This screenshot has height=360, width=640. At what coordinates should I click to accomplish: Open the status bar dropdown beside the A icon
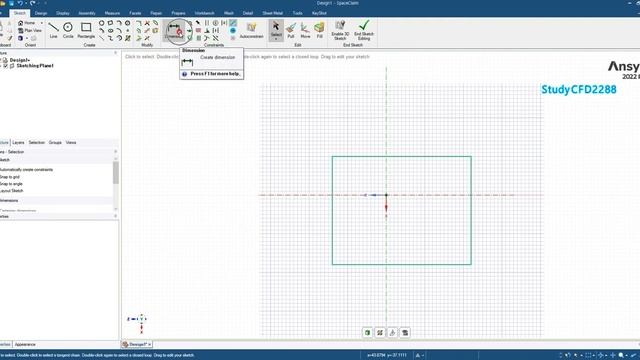tap(423, 356)
